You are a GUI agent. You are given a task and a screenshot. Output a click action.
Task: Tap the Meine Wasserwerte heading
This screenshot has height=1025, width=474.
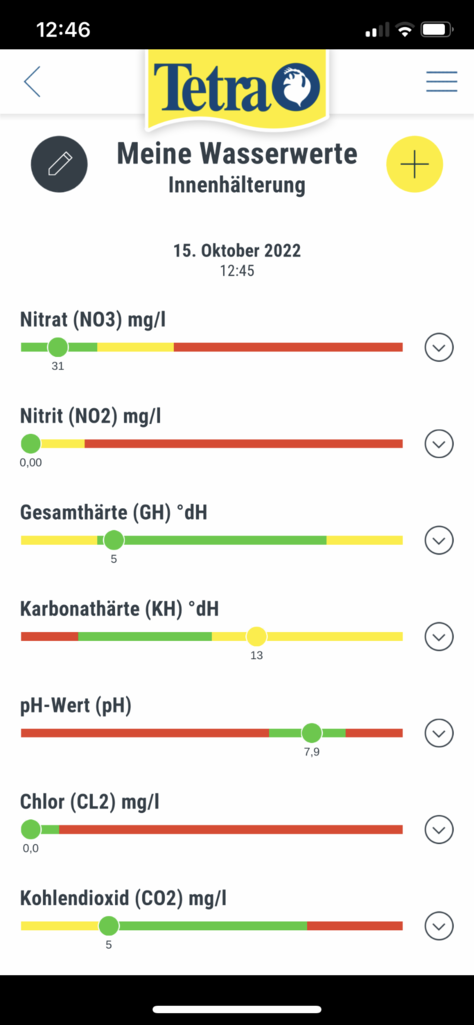click(237, 154)
